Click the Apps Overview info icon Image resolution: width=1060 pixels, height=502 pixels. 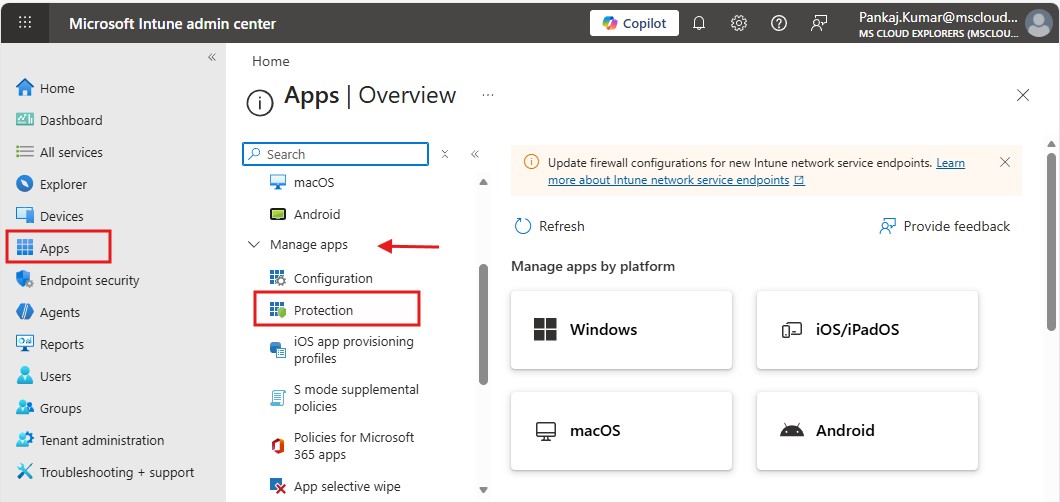260,103
